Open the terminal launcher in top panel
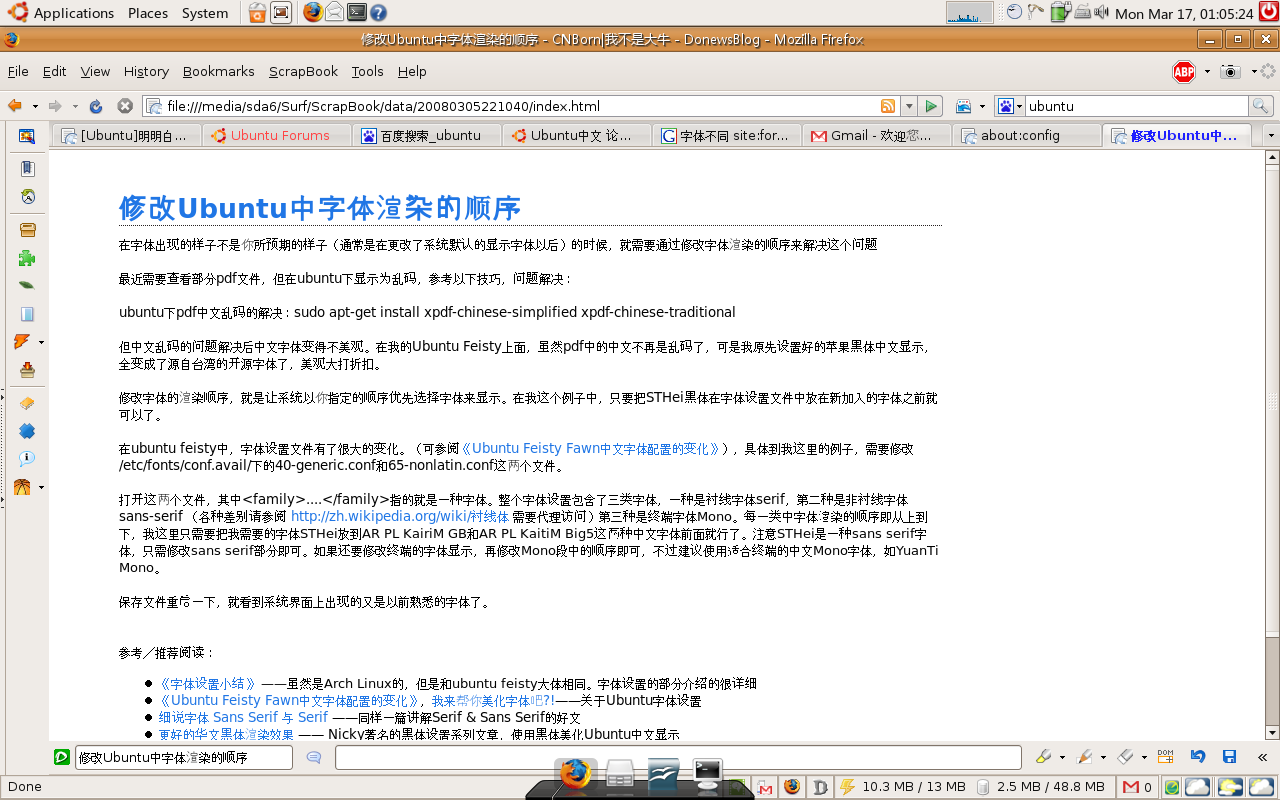Screen dimensions: 1280x800 pos(357,13)
